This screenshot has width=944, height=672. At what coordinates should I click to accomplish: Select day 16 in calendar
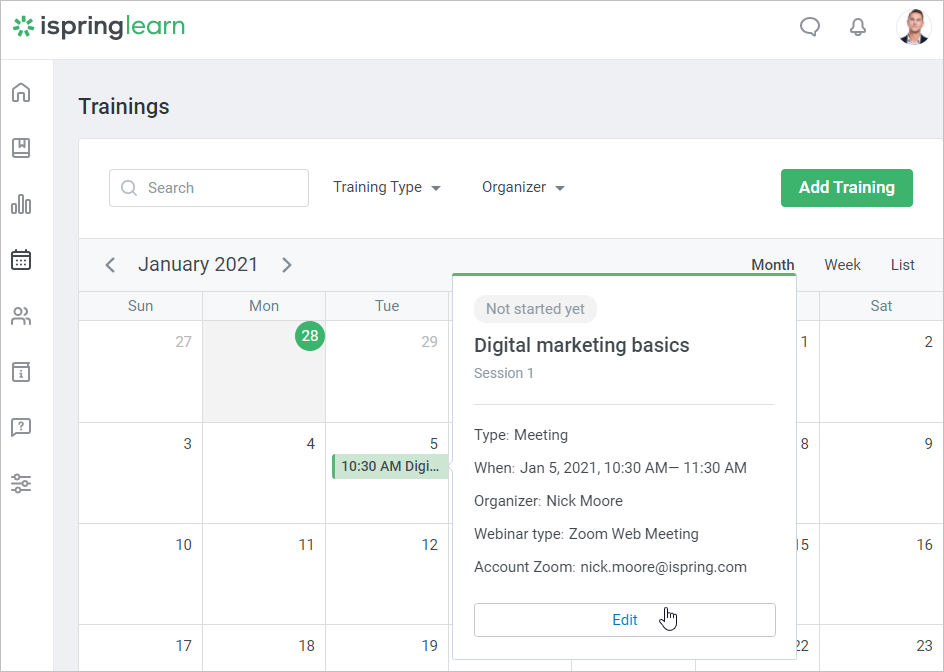[925, 545]
